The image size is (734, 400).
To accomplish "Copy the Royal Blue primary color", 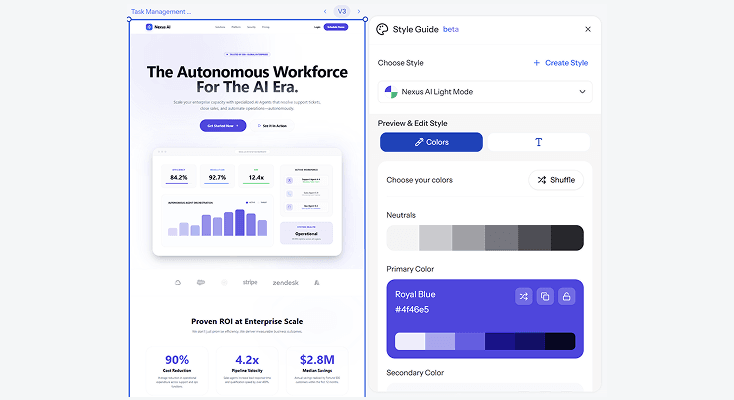I will tap(545, 296).
